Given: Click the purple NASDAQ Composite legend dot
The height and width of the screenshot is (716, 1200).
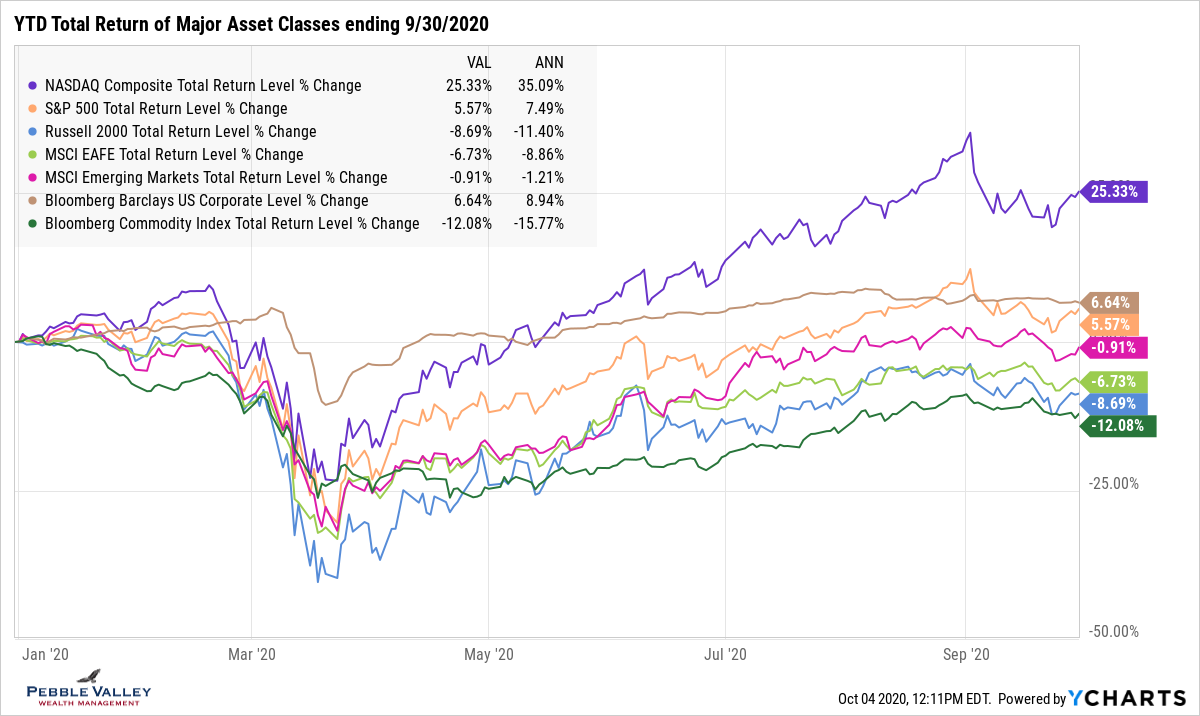Looking at the screenshot, I should point(36,86).
